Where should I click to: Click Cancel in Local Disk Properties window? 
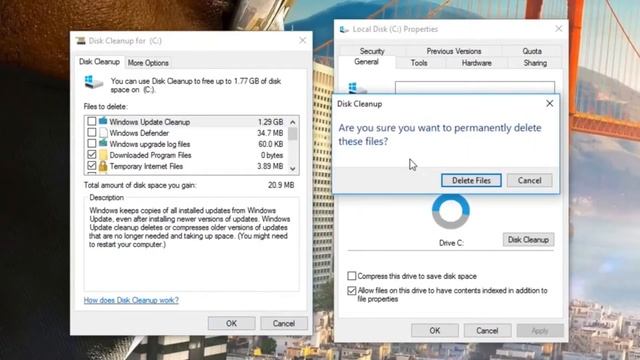tap(487, 331)
